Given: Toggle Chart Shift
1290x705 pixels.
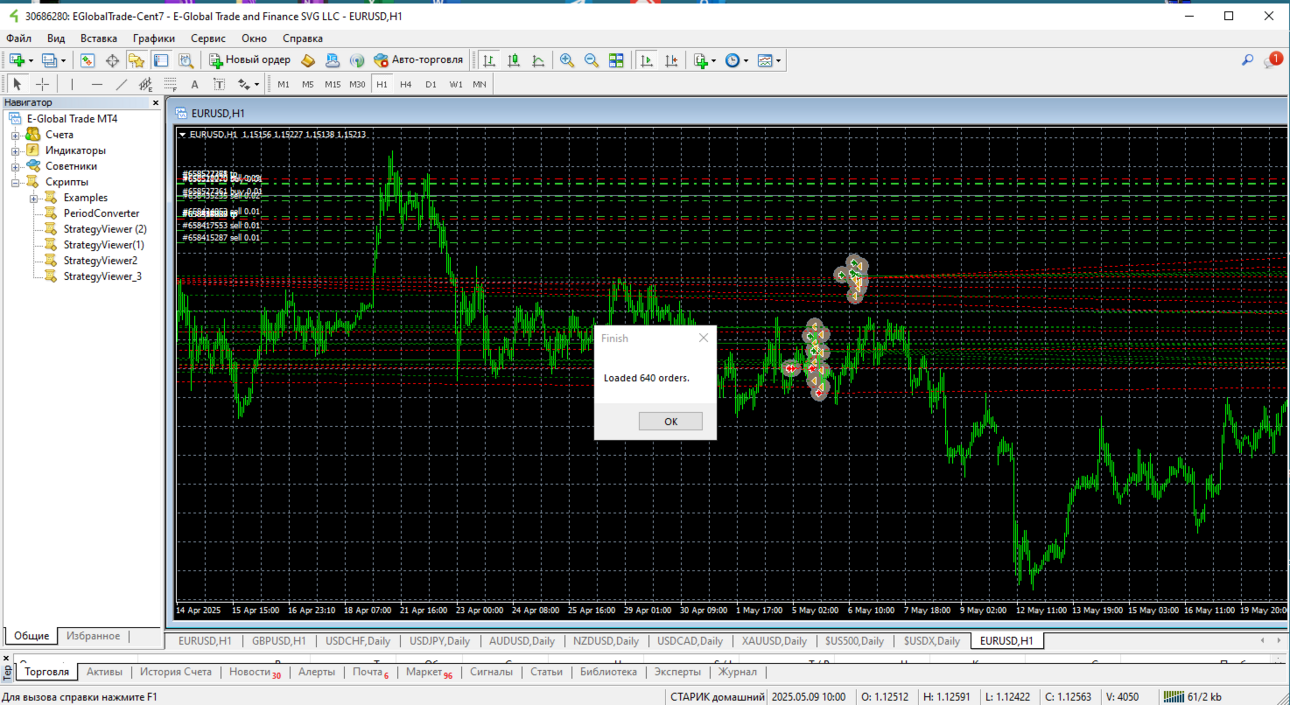Looking at the screenshot, I should tap(671, 60).
